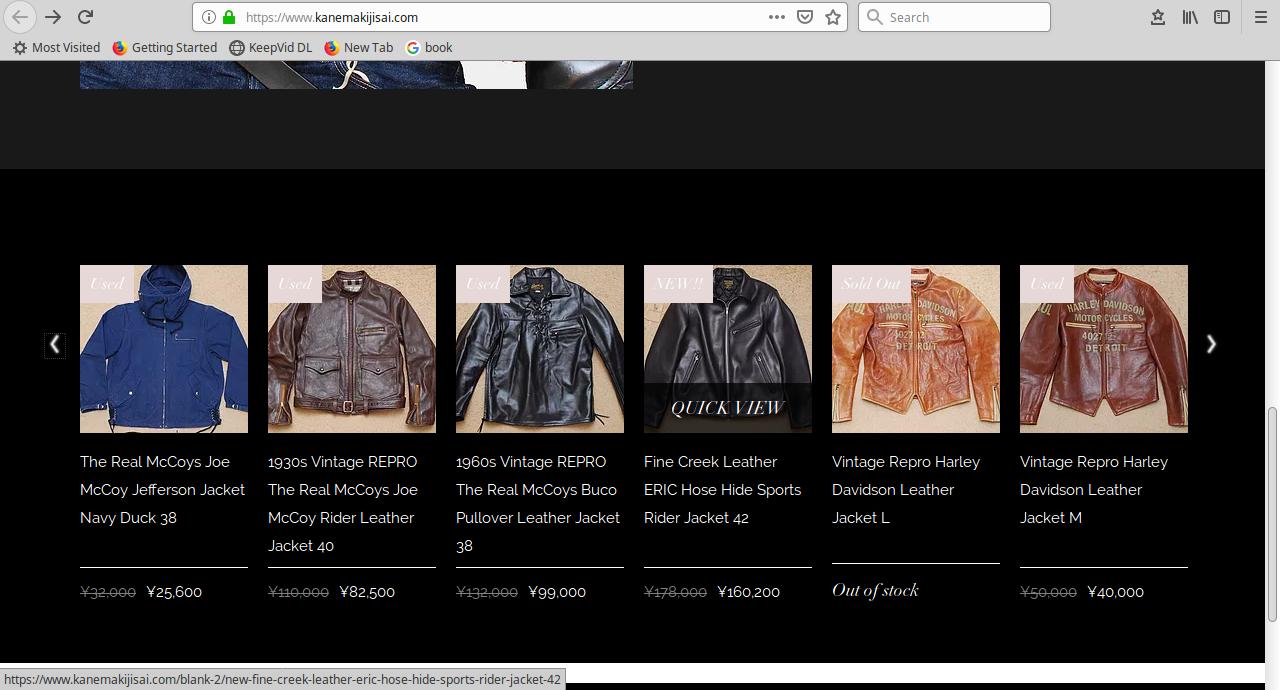Open Firefox hamburger menu
The width and height of the screenshot is (1280, 690).
tap(1261, 17)
